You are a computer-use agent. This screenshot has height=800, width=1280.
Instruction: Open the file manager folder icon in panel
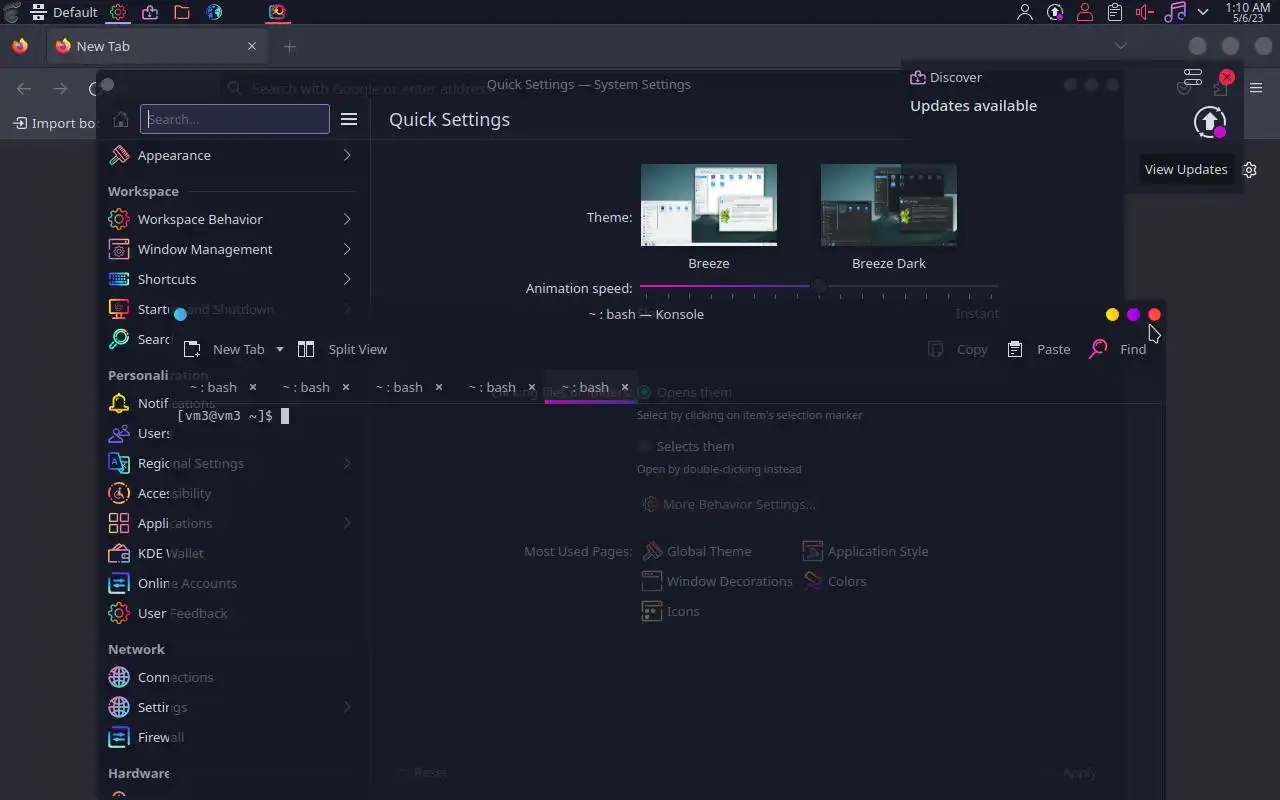coord(182,12)
